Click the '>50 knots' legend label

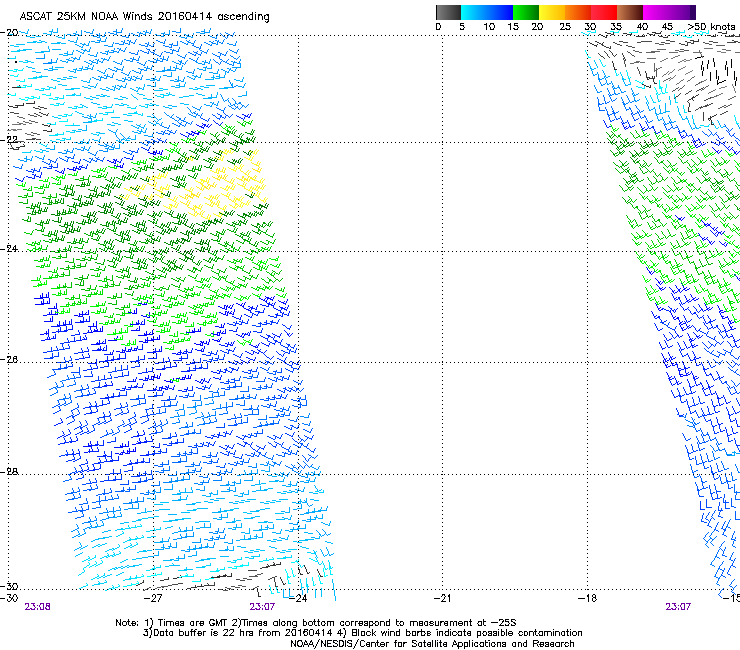[711, 27]
